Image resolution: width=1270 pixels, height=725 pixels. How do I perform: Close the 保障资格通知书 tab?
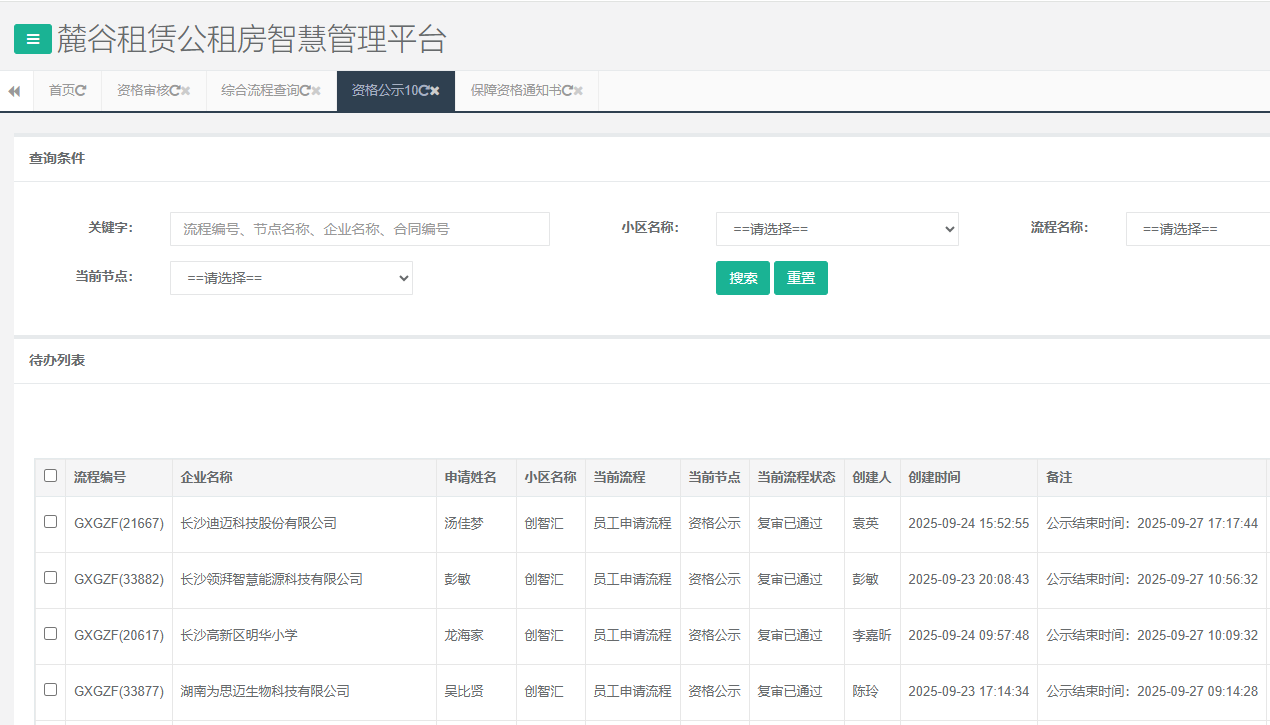578,91
